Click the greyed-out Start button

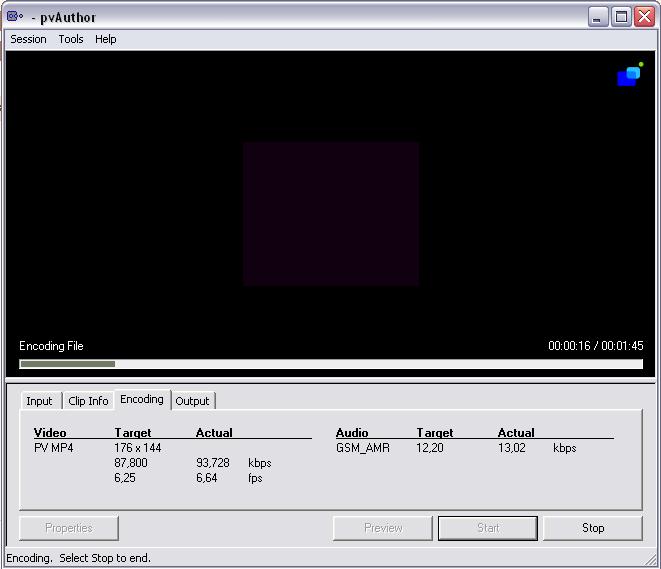pyautogui.click(x=488, y=528)
